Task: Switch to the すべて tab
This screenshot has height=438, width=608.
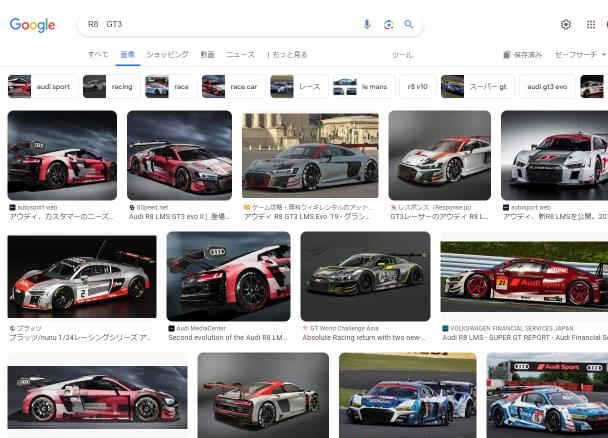Action: pyautogui.click(x=98, y=55)
